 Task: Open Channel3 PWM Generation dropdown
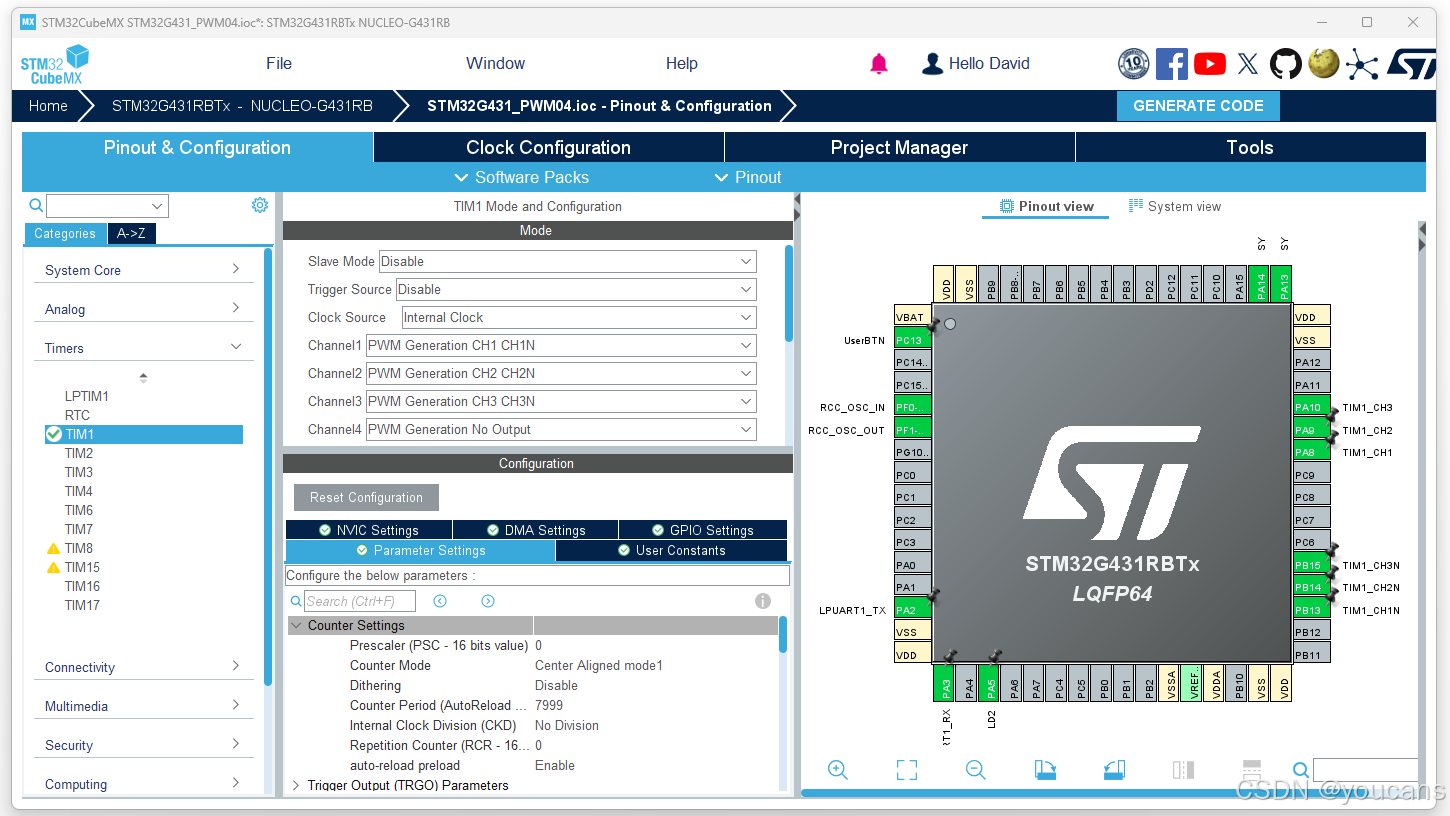coord(561,401)
